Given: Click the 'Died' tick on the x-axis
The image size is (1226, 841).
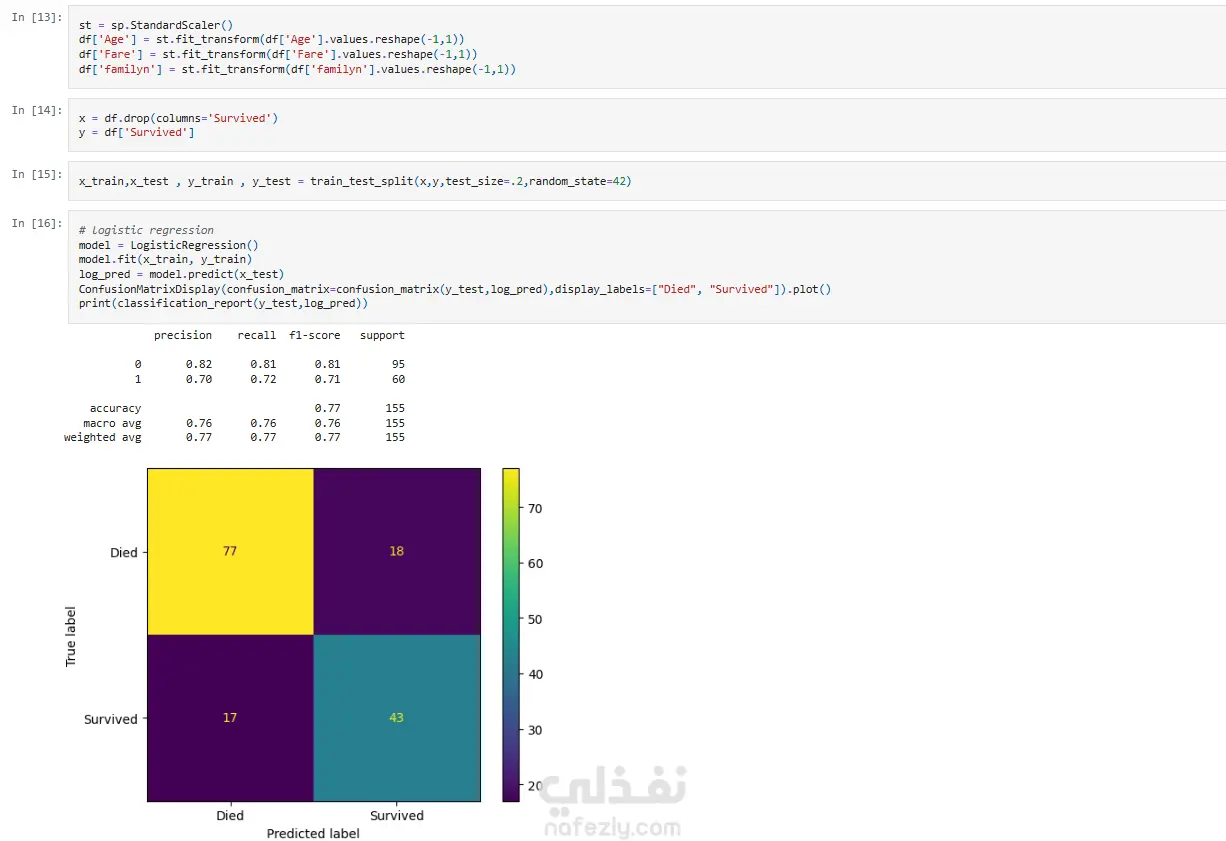Looking at the screenshot, I should pyautogui.click(x=230, y=815).
